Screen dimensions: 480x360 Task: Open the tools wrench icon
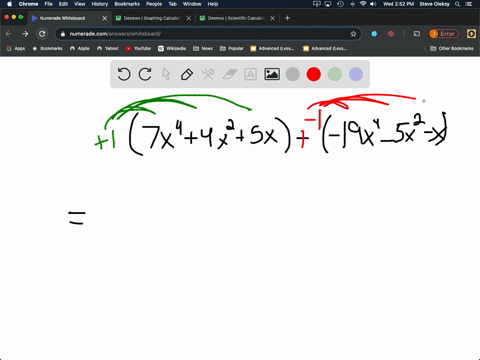[x=208, y=74]
